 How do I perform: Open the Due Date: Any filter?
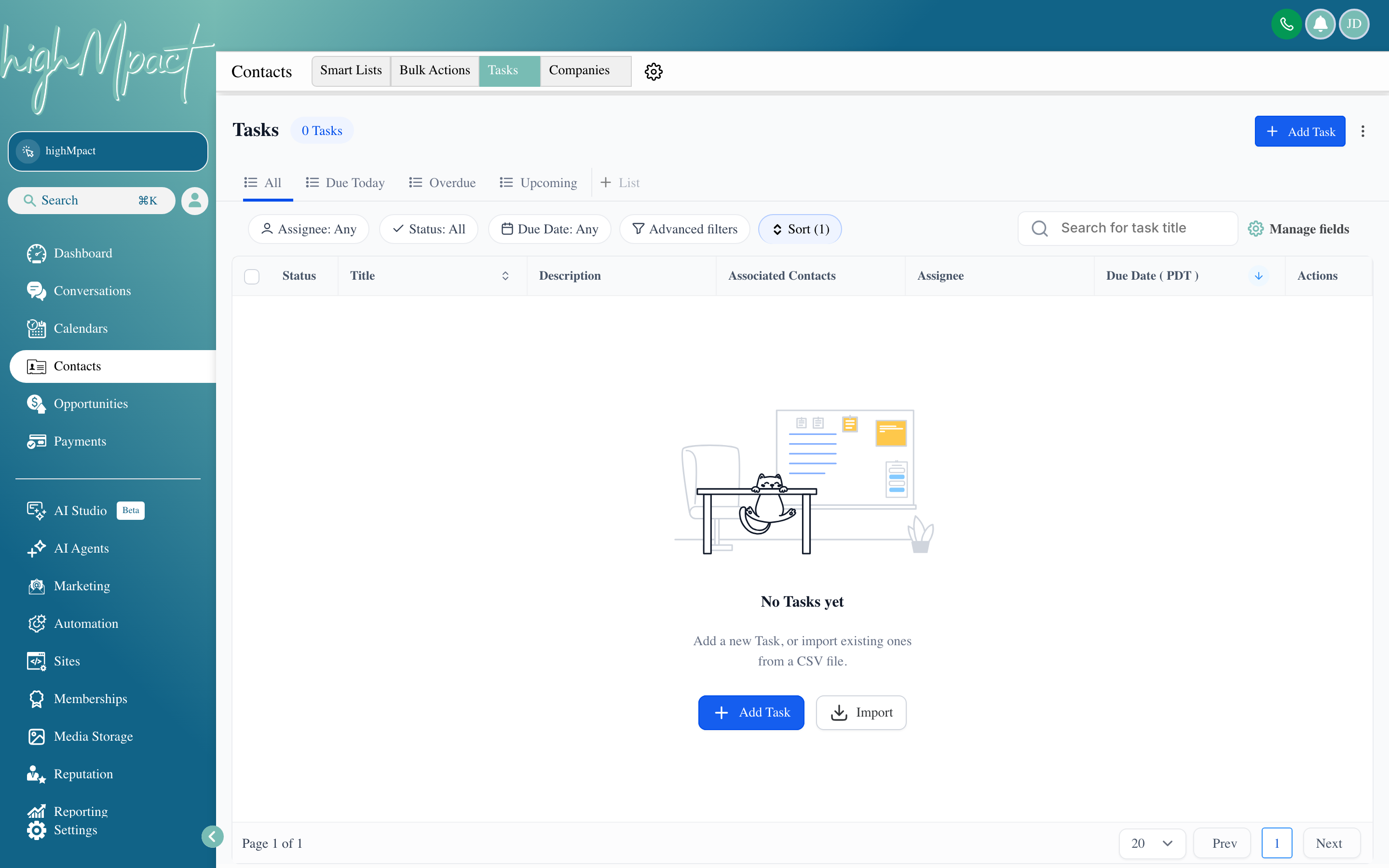pyautogui.click(x=549, y=229)
